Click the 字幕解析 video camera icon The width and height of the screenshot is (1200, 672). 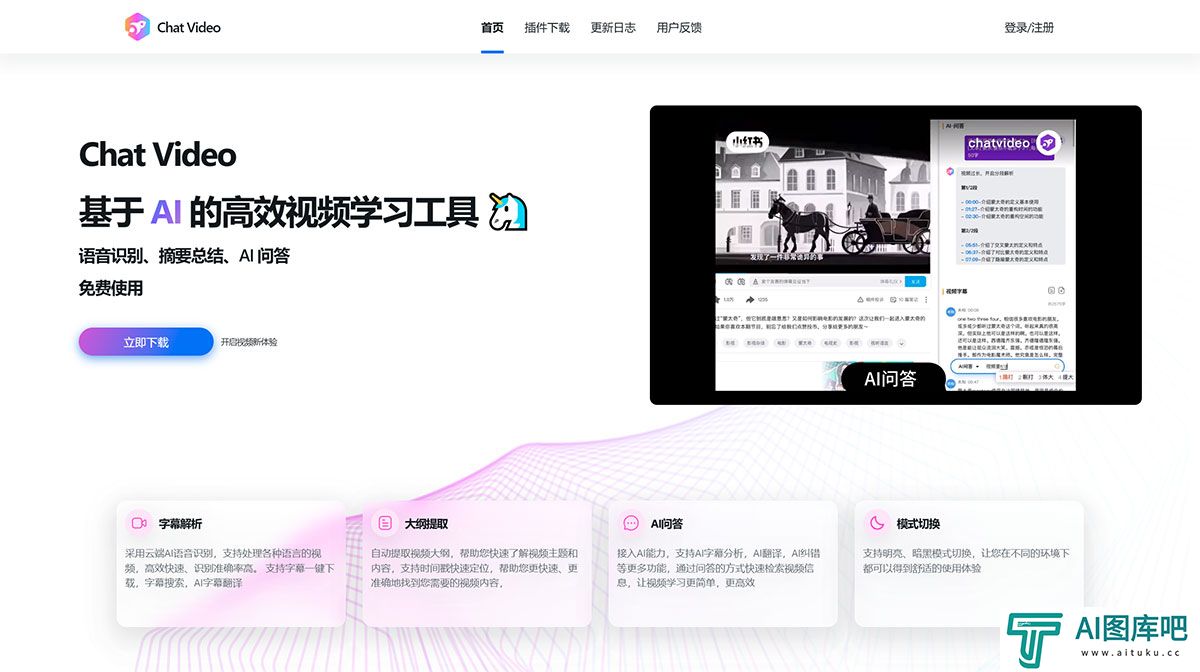(139, 523)
